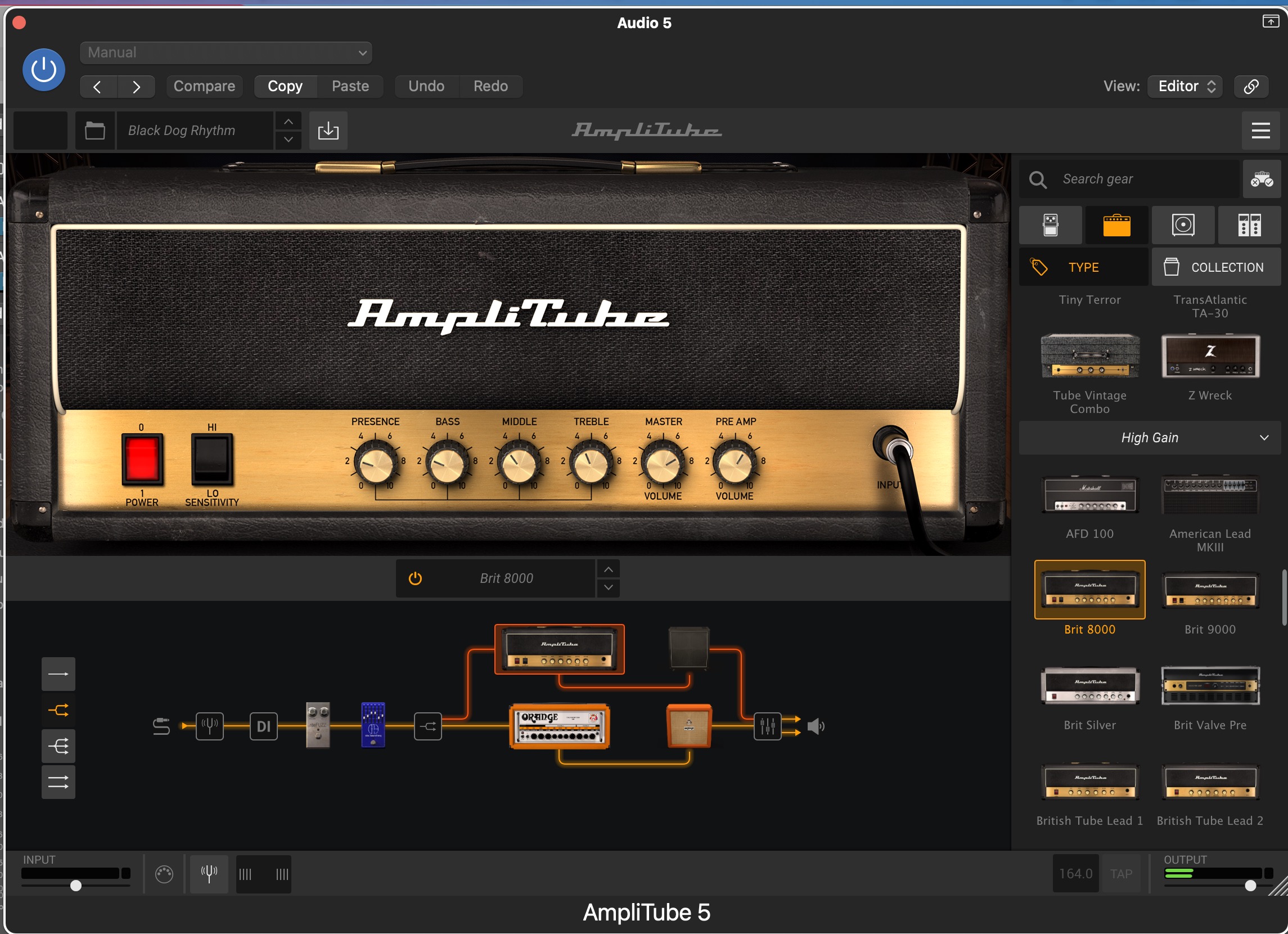Screen dimensions: 1288x934
Task: Click the Redo button
Action: click(x=490, y=86)
